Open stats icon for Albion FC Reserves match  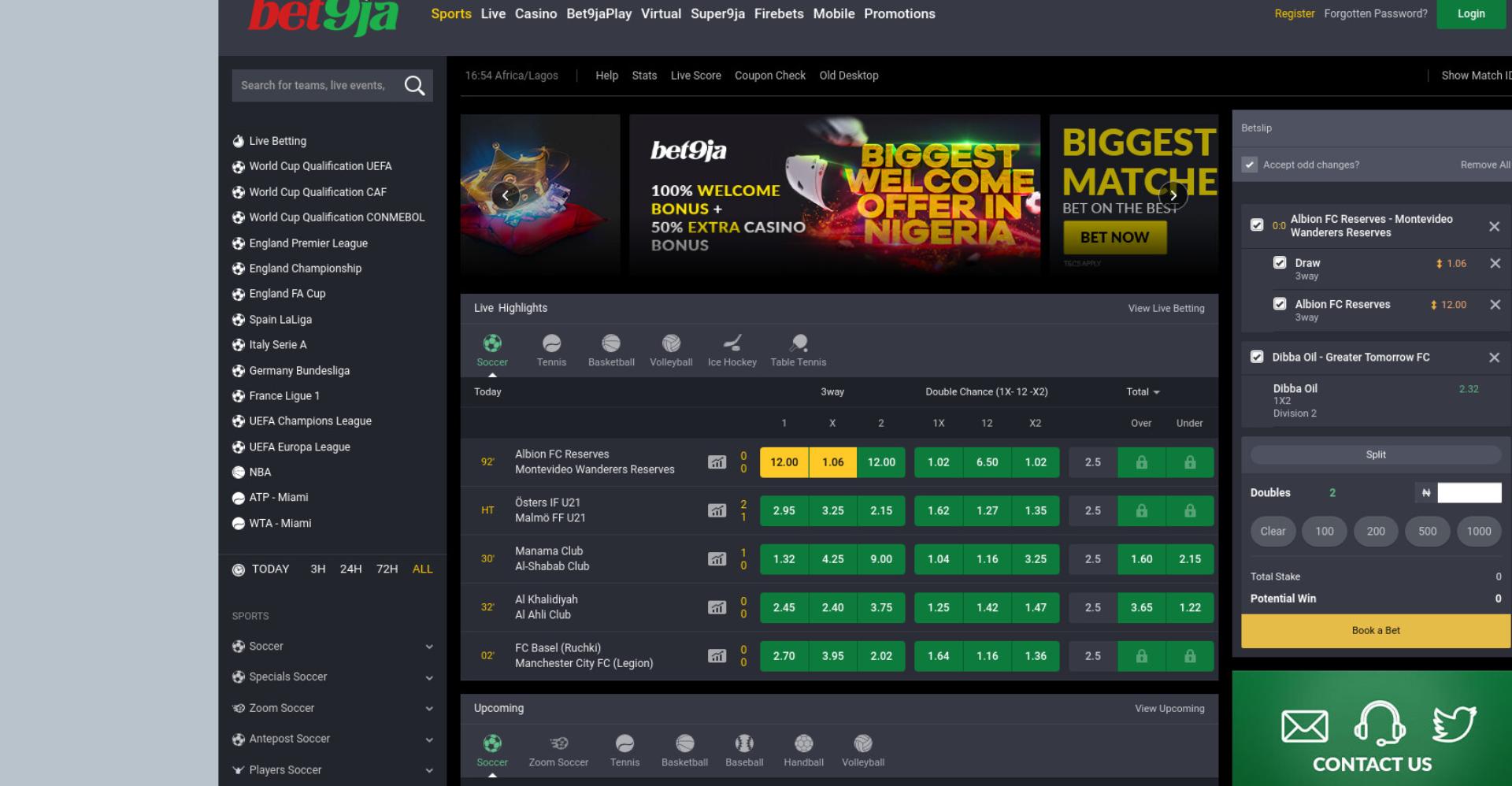[717, 462]
